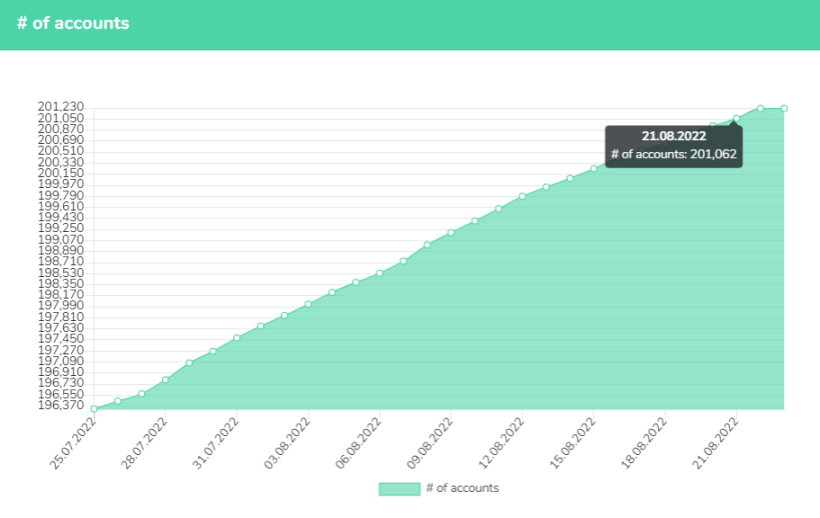Click the 201,230 y-axis value label
Viewport: 820px width, 518px height.
[x=61, y=107]
